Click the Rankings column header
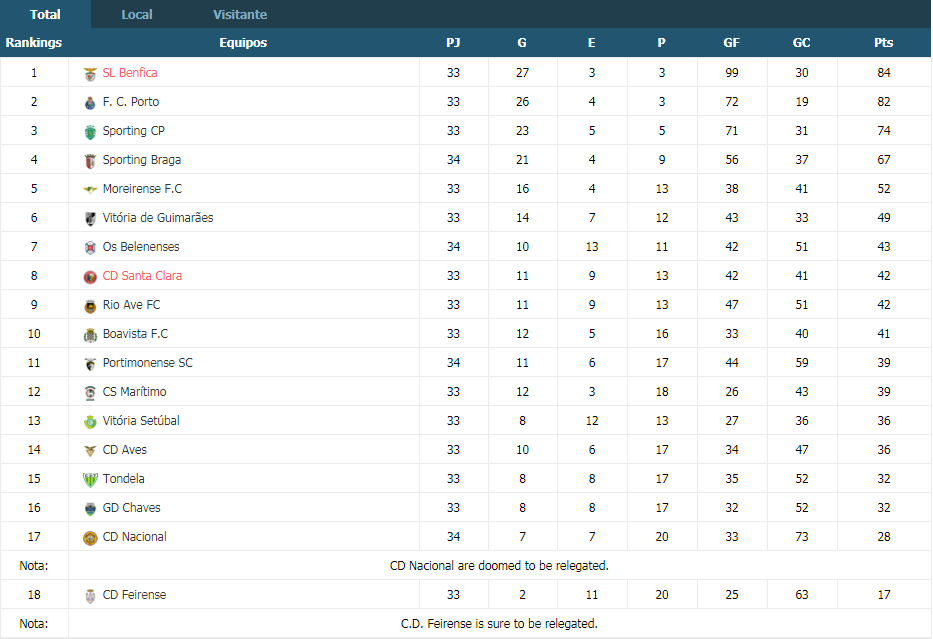Viewport: 933px width, 639px height. [34, 42]
